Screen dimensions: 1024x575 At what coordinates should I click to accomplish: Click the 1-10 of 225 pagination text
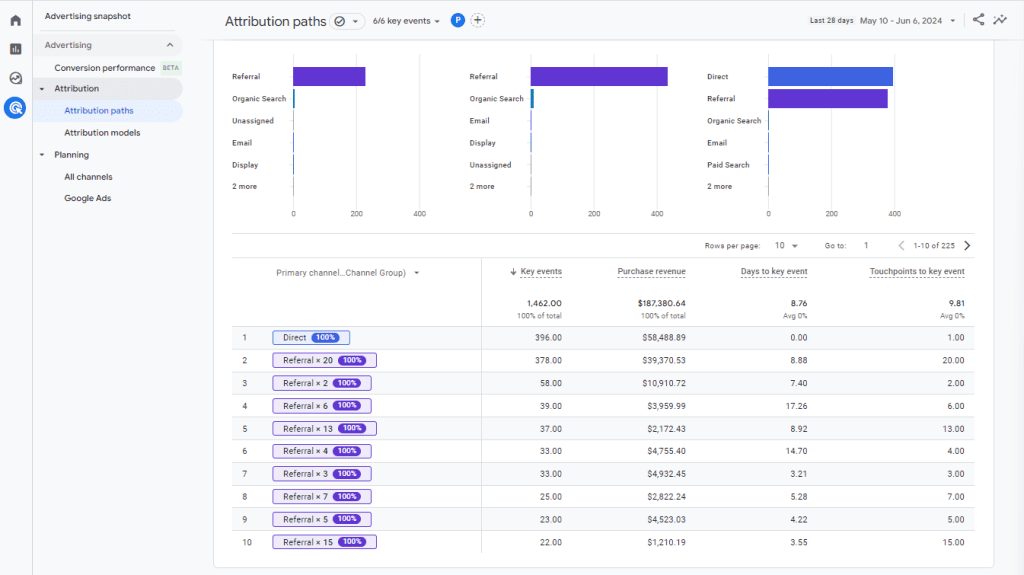click(934, 246)
